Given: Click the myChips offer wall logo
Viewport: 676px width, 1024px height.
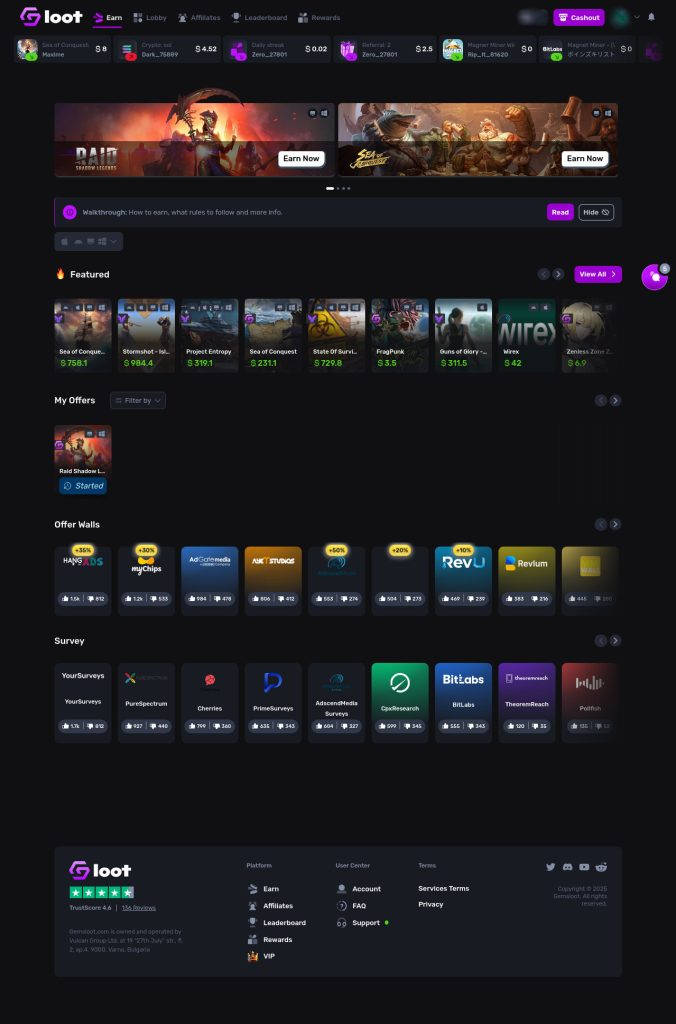Looking at the screenshot, I should 146,564.
